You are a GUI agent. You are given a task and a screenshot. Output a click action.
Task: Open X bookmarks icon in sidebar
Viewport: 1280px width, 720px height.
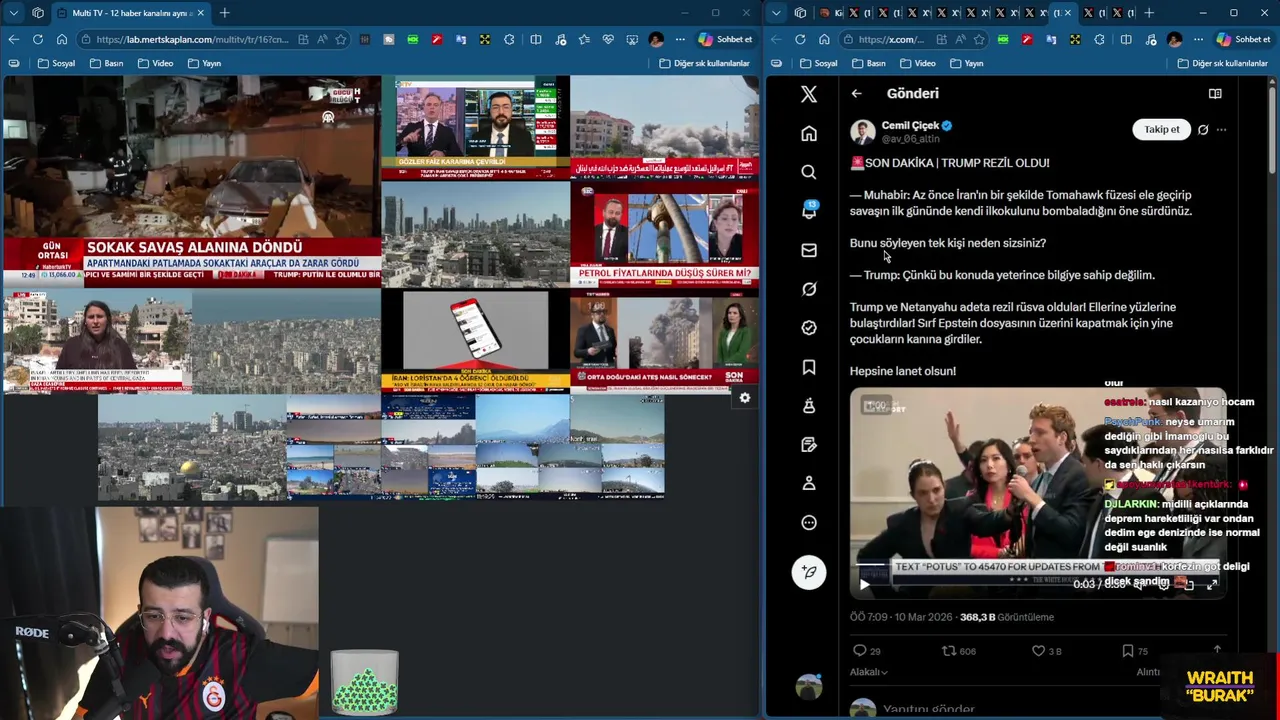pyautogui.click(x=809, y=367)
